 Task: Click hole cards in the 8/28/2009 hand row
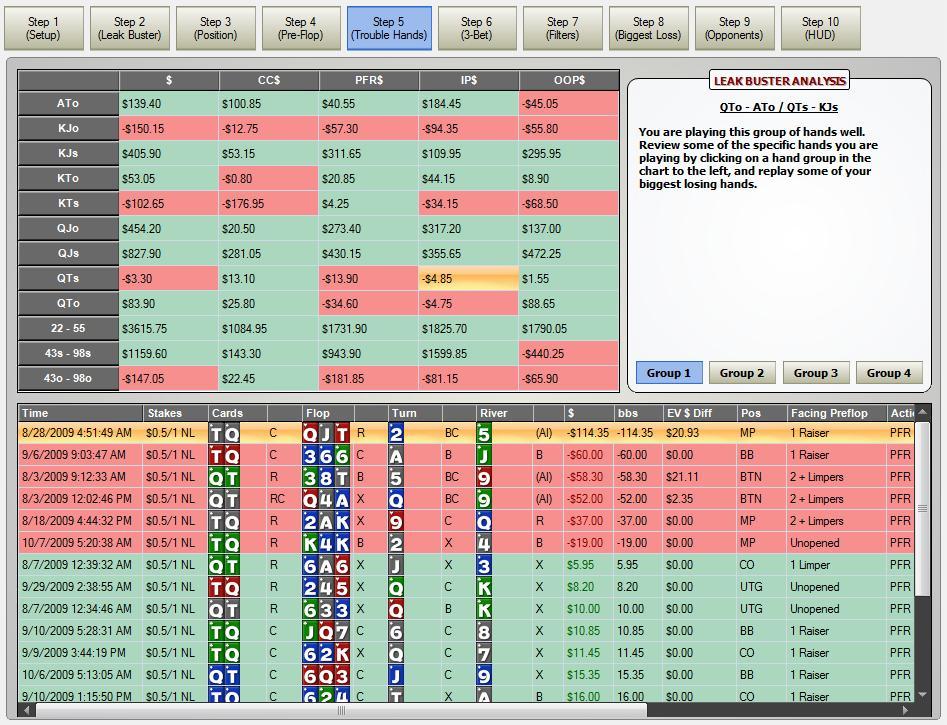(224, 433)
